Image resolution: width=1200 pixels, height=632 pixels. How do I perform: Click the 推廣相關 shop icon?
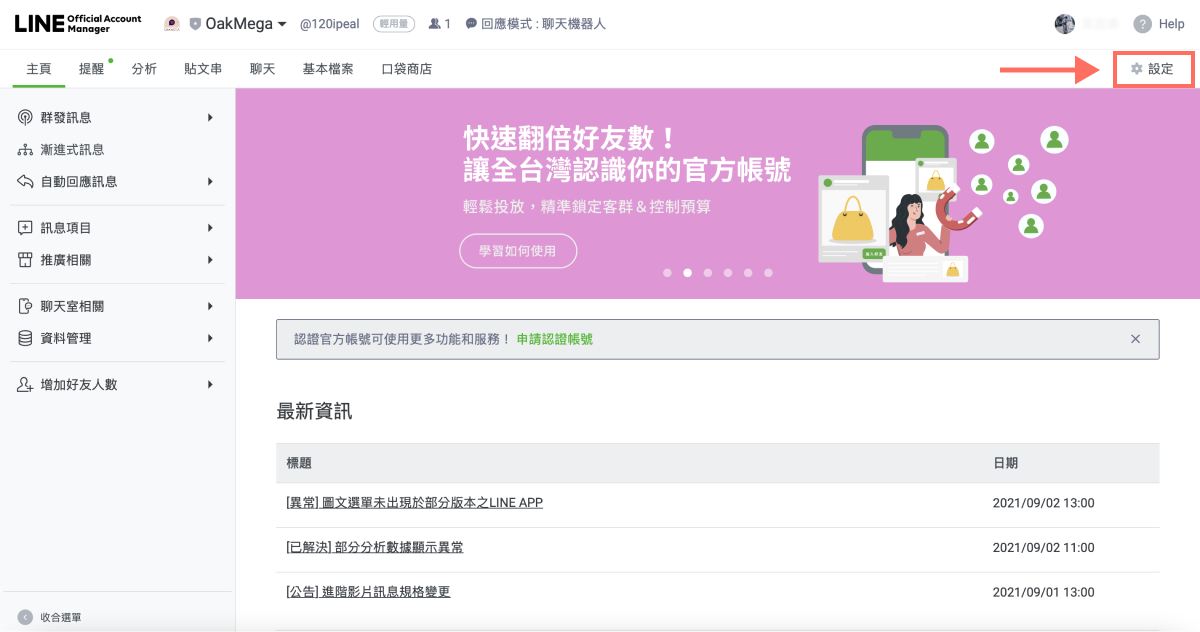[25, 260]
